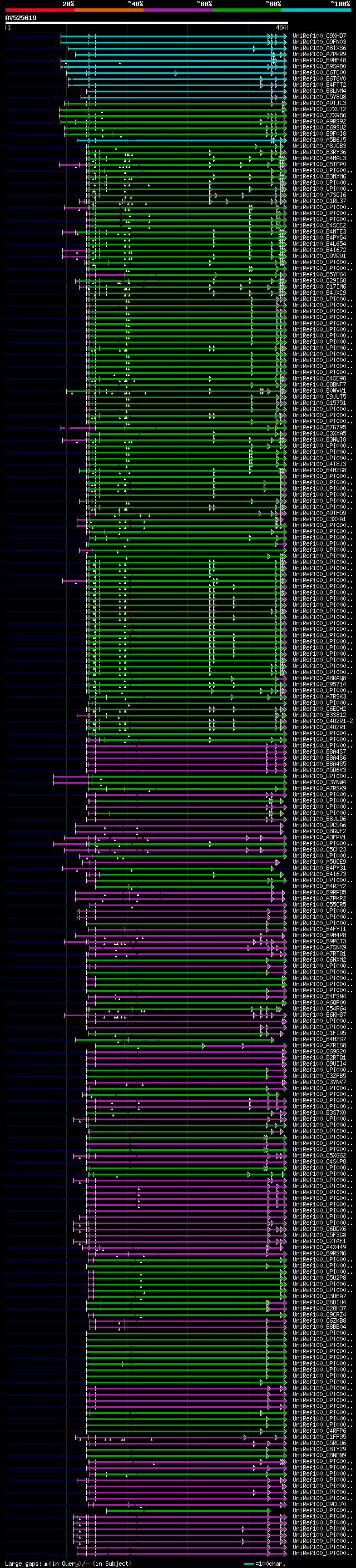Open hit UniRef100_A7PKR9
The image size is (356, 1568).
[x=319, y=54]
